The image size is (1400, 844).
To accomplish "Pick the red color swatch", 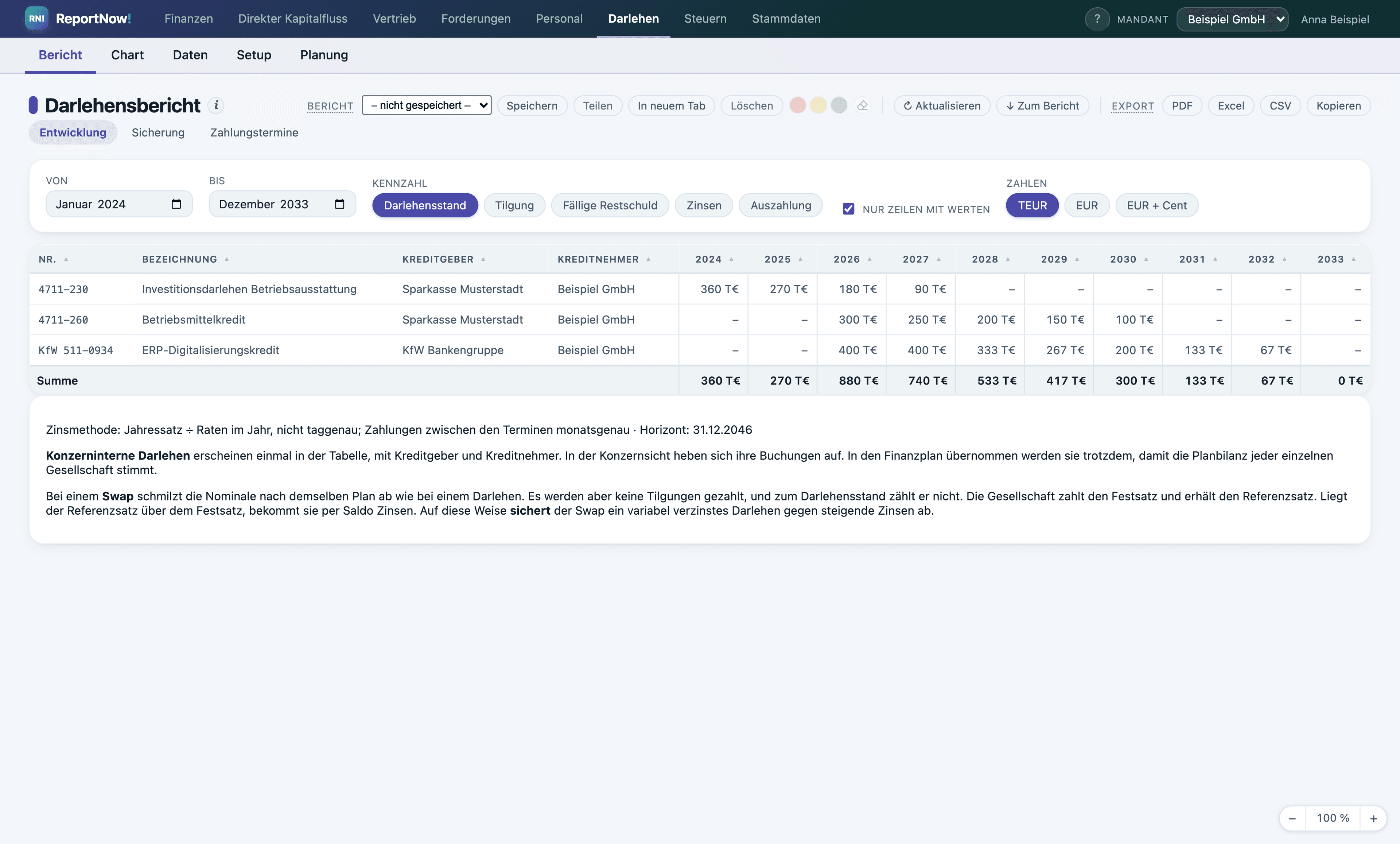I will [797, 105].
